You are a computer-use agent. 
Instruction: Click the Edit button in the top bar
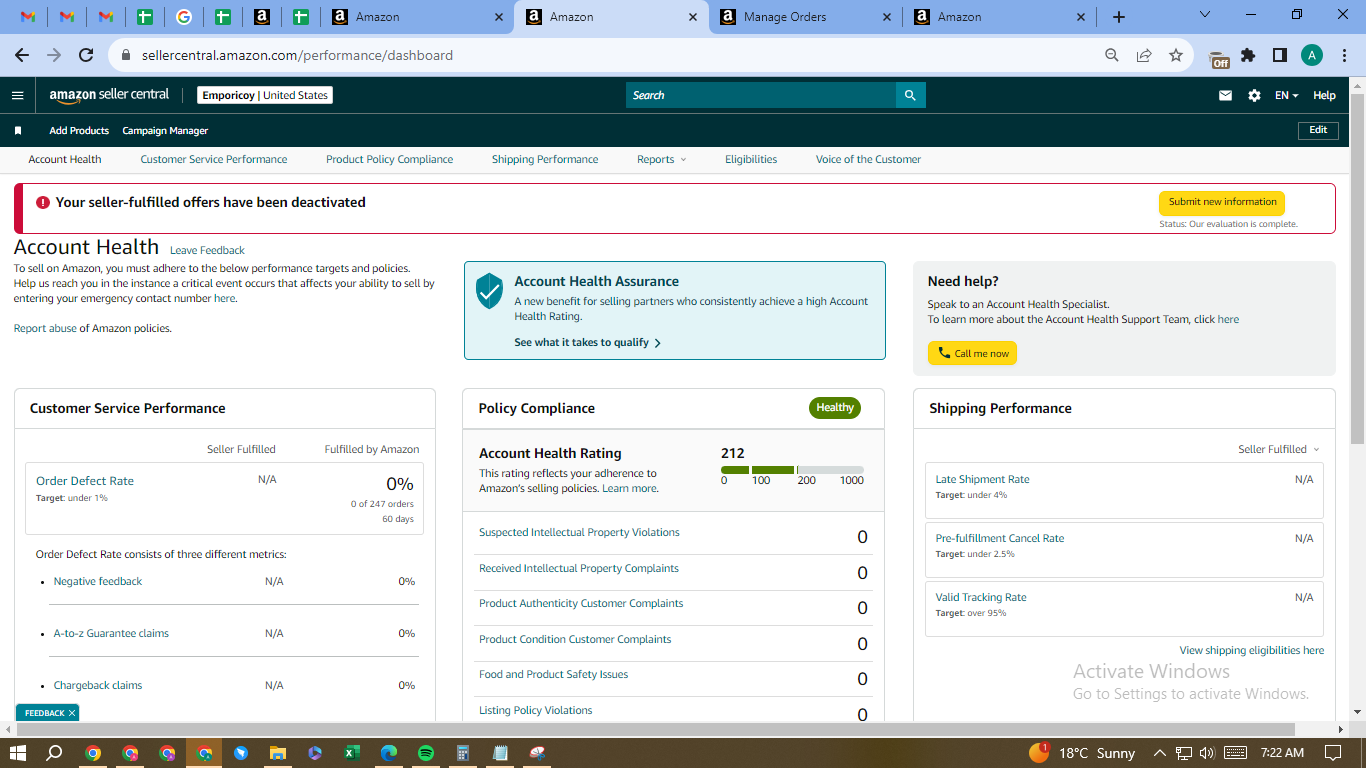(x=1318, y=130)
